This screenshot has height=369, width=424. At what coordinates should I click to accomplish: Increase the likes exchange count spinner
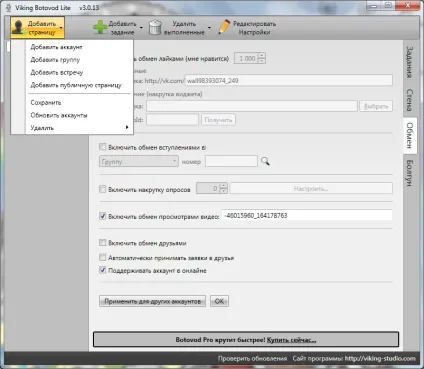[x=262, y=56]
